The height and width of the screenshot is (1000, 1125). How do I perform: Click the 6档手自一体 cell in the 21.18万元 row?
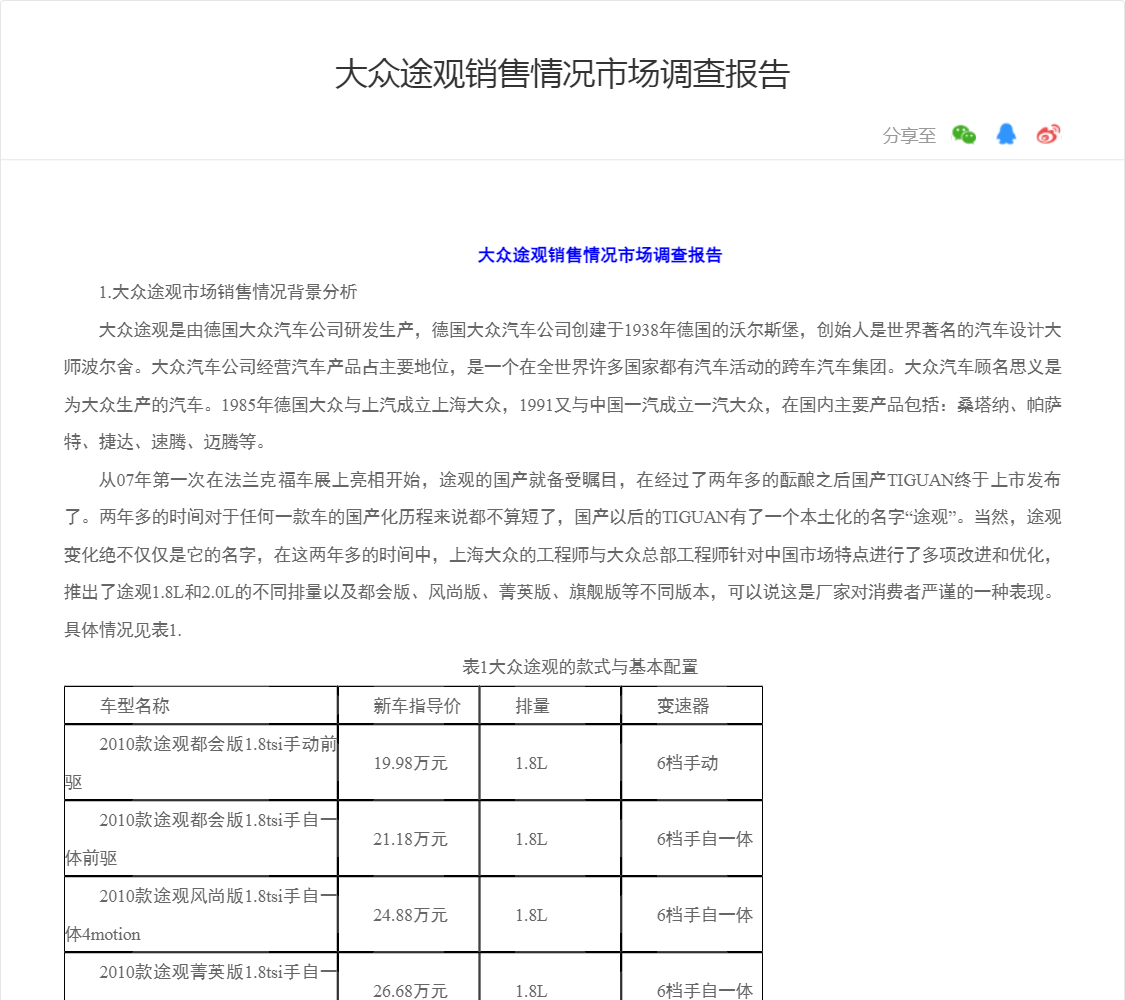coord(692,839)
